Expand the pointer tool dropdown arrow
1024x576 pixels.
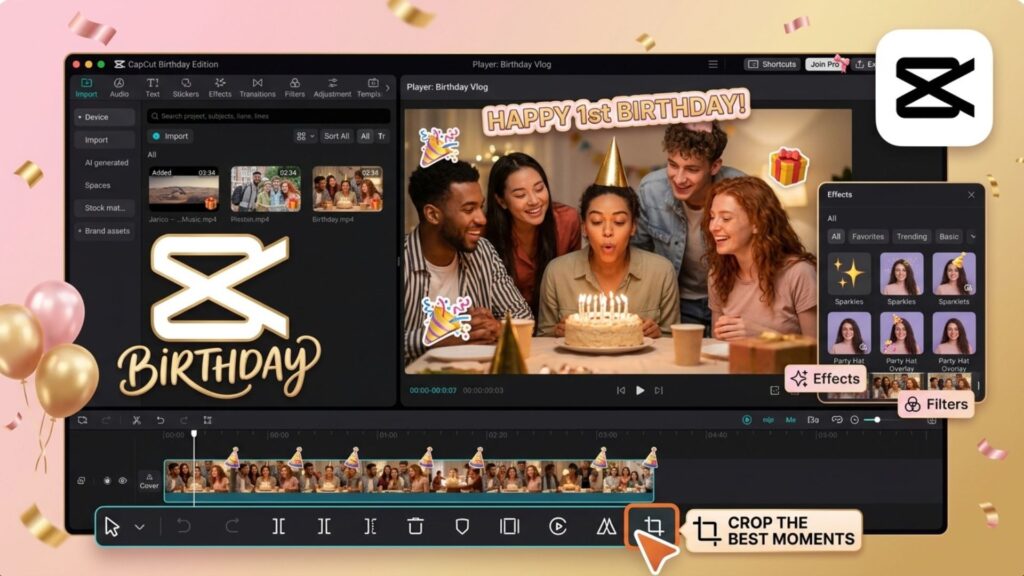click(x=140, y=527)
